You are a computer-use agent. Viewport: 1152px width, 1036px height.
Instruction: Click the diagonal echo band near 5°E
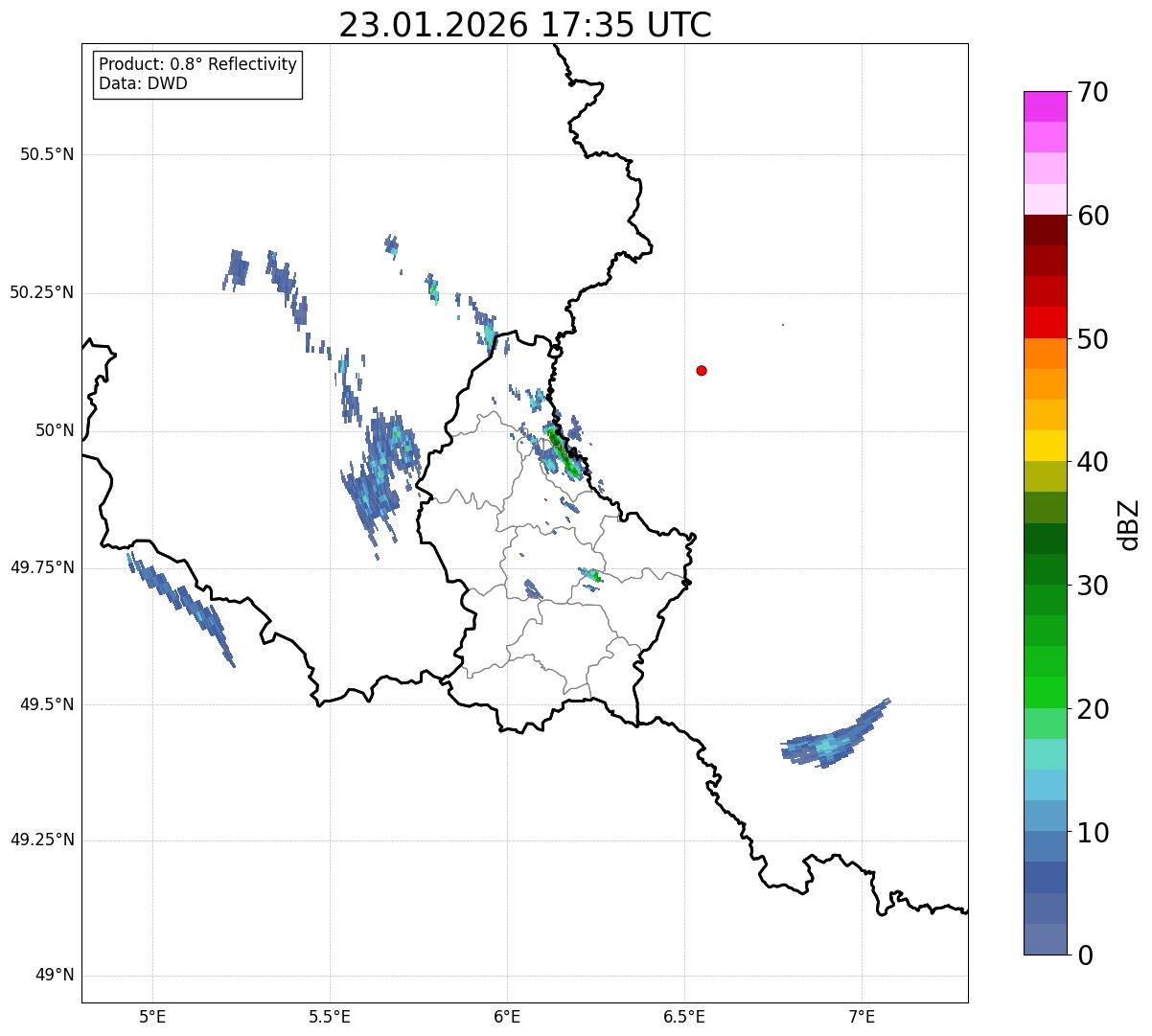[182, 608]
